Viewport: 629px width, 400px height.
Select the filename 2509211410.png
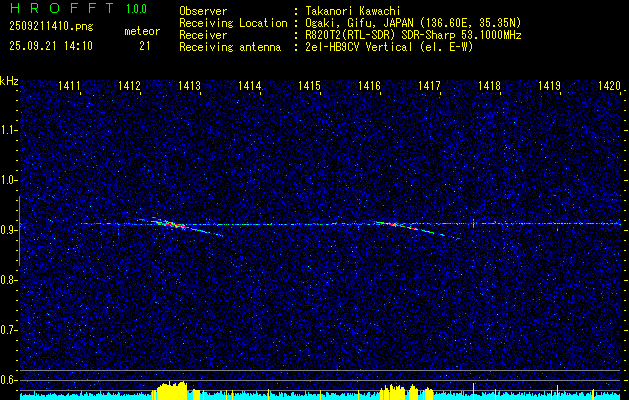tap(51, 27)
